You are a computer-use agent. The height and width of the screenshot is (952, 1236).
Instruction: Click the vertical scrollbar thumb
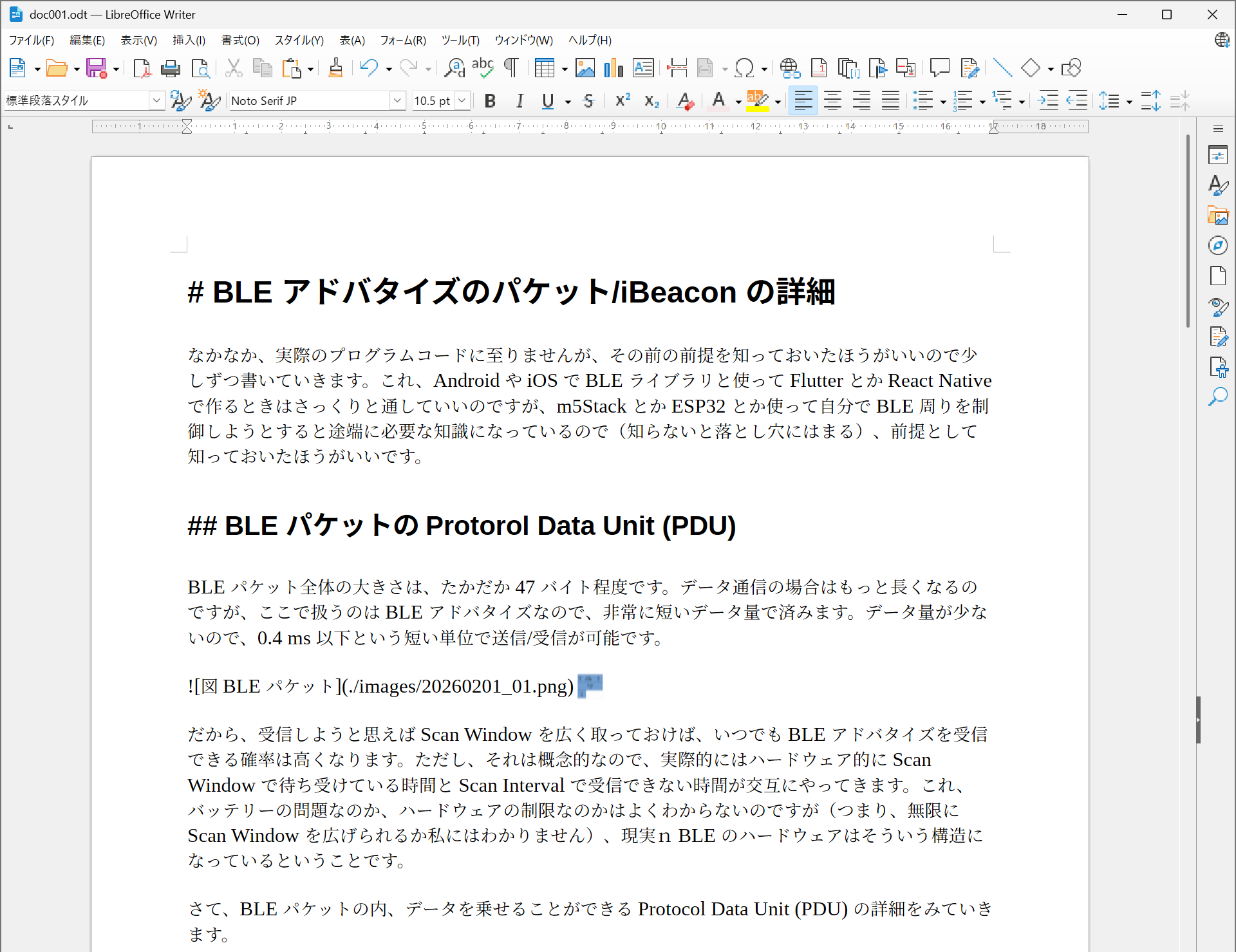[x=1188, y=232]
